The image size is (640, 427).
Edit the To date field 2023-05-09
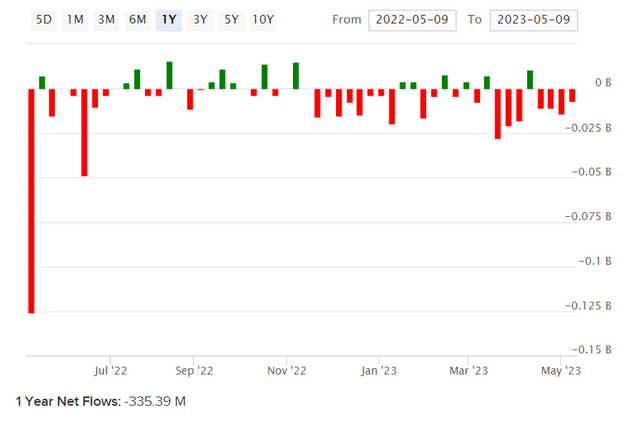click(533, 20)
